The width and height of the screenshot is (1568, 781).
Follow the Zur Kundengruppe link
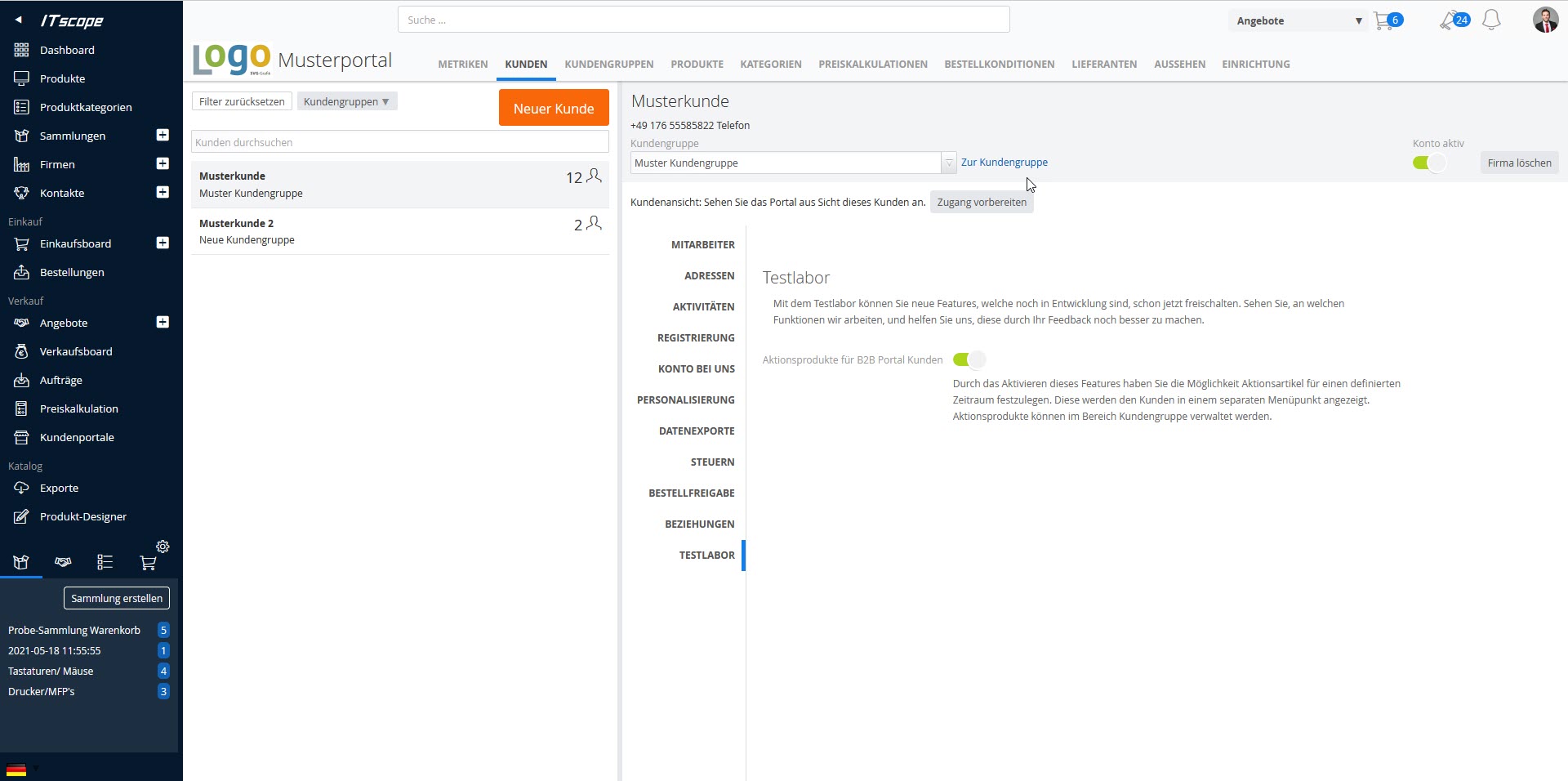[x=1004, y=162]
